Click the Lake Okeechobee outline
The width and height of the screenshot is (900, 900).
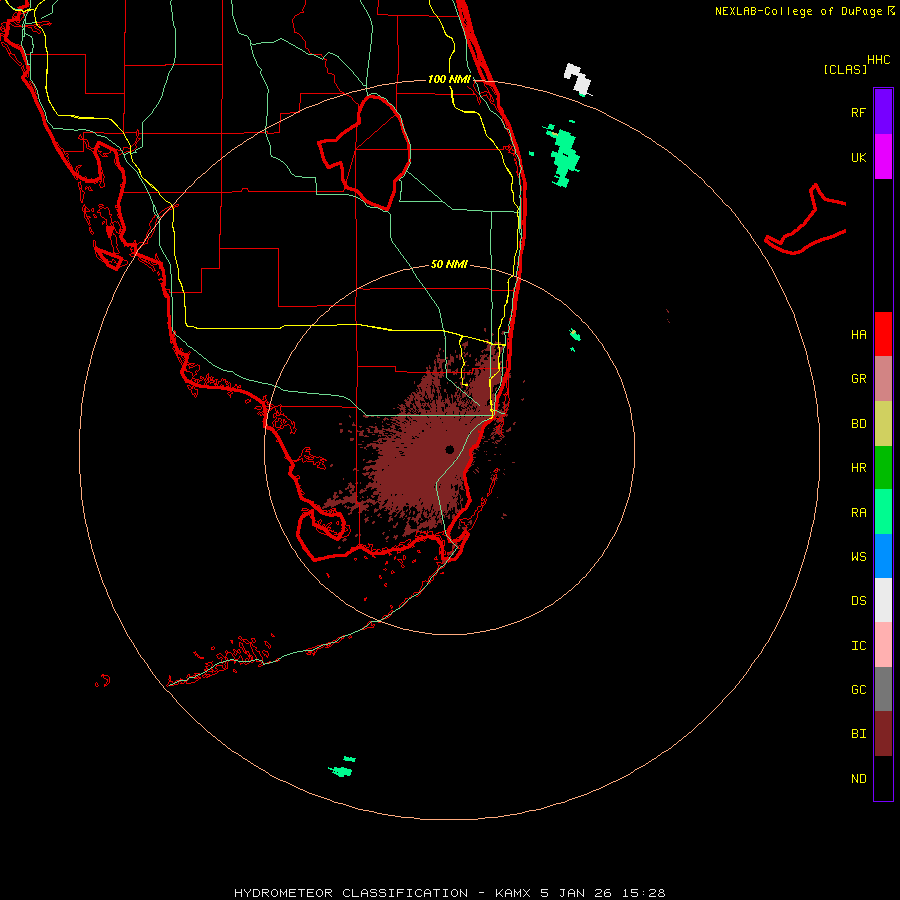pyautogui.click(x=364, y=153)
